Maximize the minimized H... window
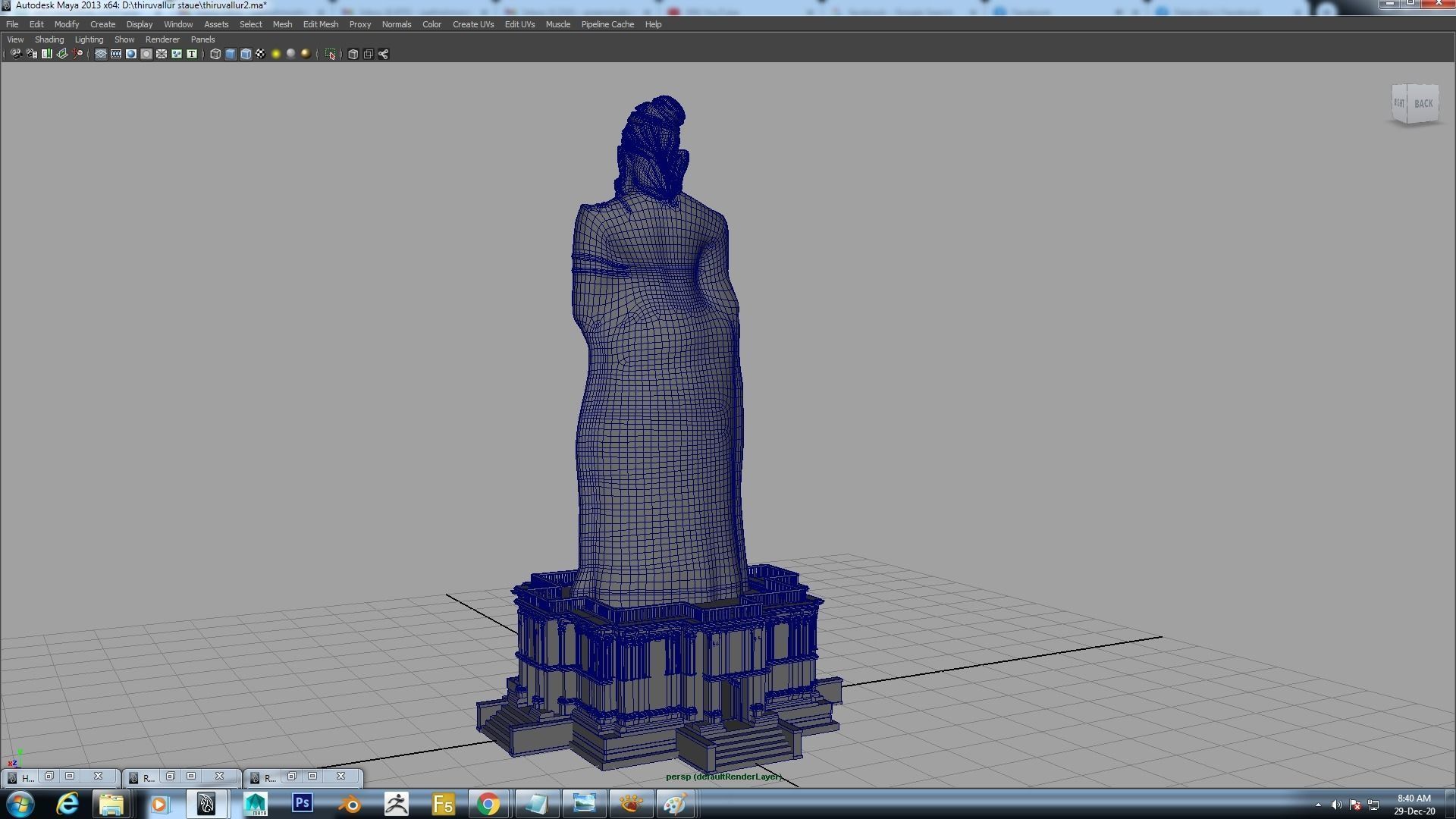1456x819 pixels. pos(70,777)
